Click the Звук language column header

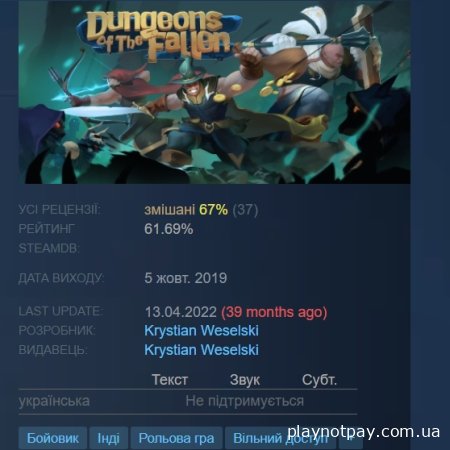click(x=245, y=380)
